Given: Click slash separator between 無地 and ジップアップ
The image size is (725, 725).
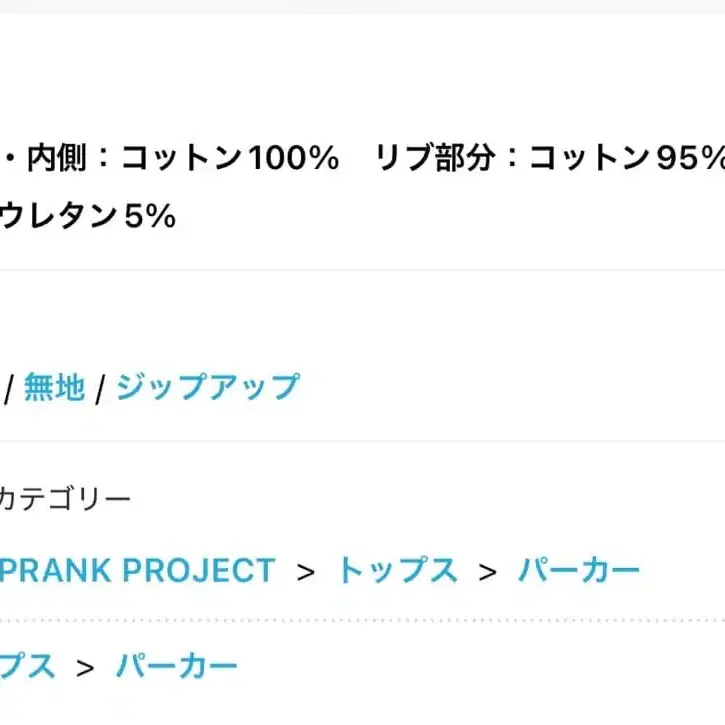Looking at the screenshot, I should click(x=100, y=389).
